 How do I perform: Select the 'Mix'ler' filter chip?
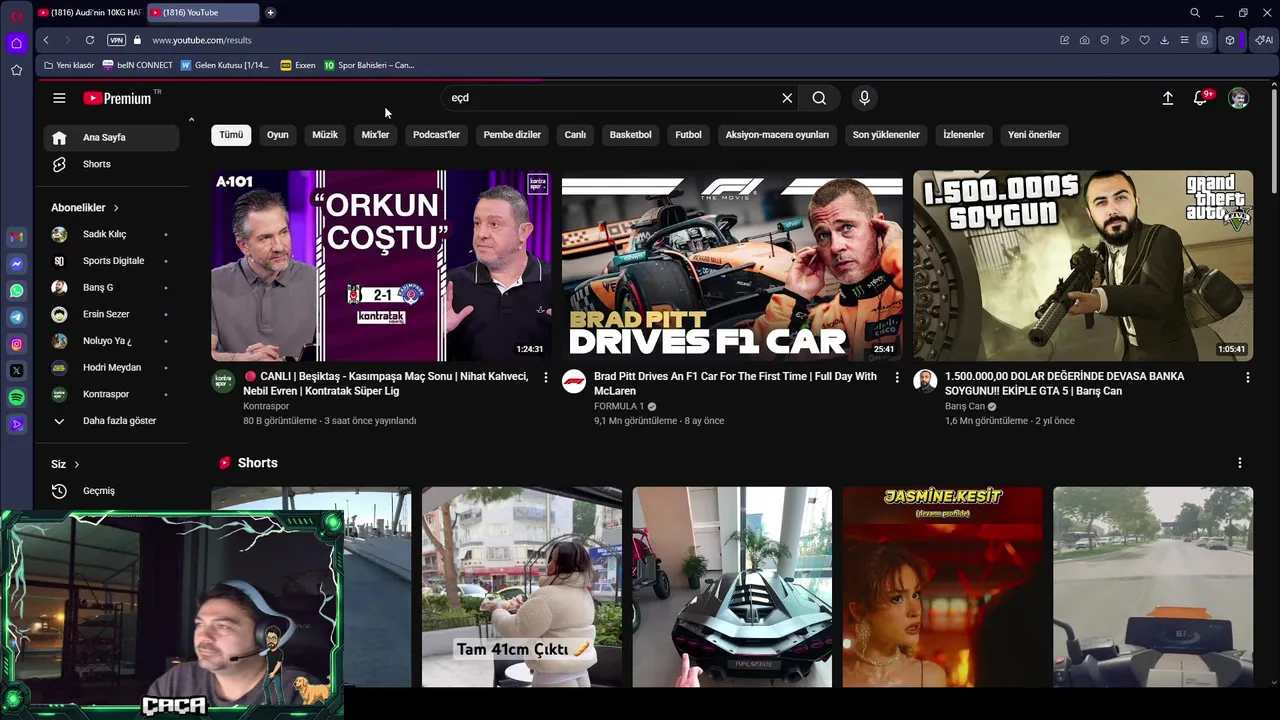coord(376,135)
